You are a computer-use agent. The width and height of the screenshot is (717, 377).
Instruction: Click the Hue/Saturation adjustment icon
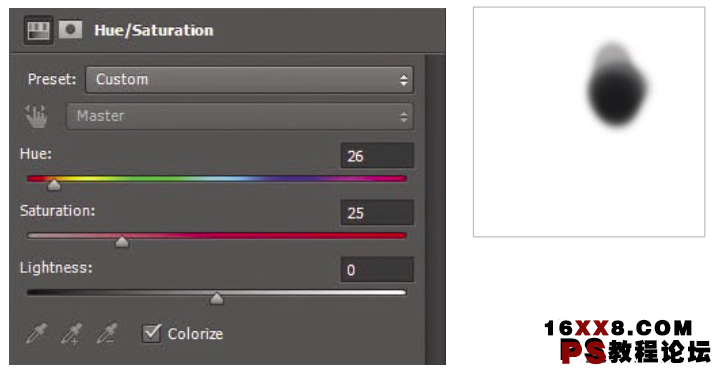coord(38,30)
